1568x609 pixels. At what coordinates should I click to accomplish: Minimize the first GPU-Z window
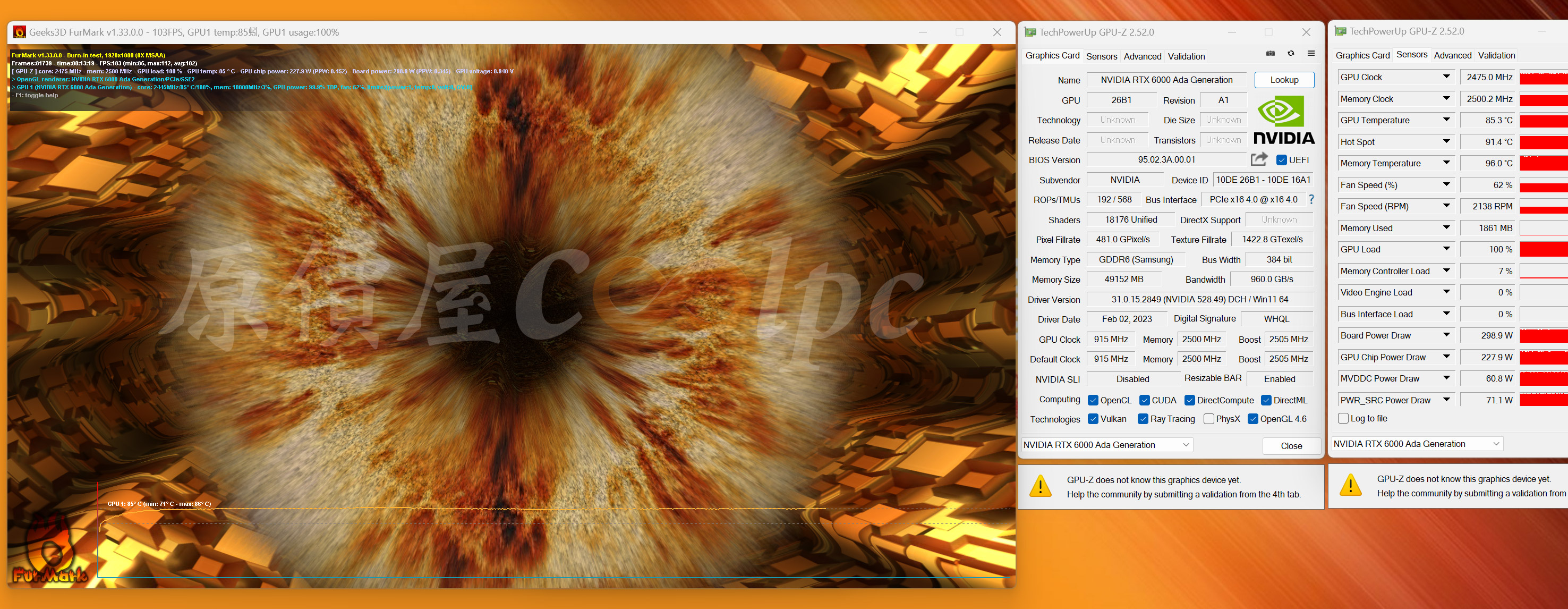[1232, 32]
